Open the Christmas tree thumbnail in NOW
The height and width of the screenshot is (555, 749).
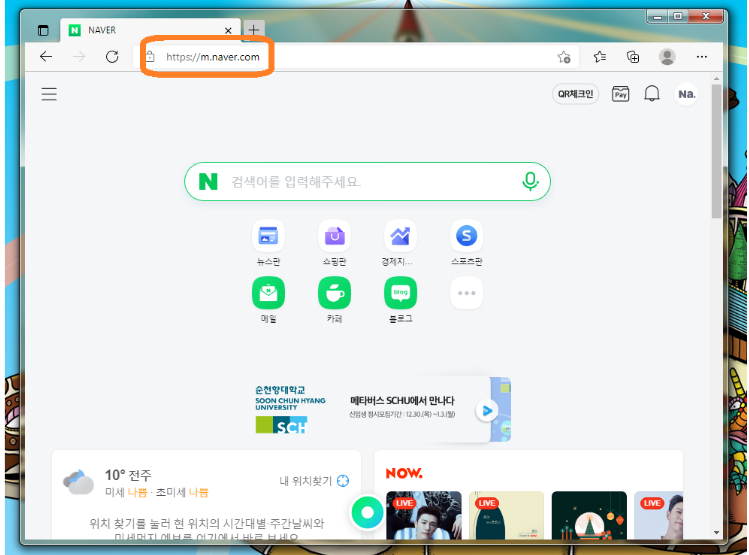(x=589, y=515)
